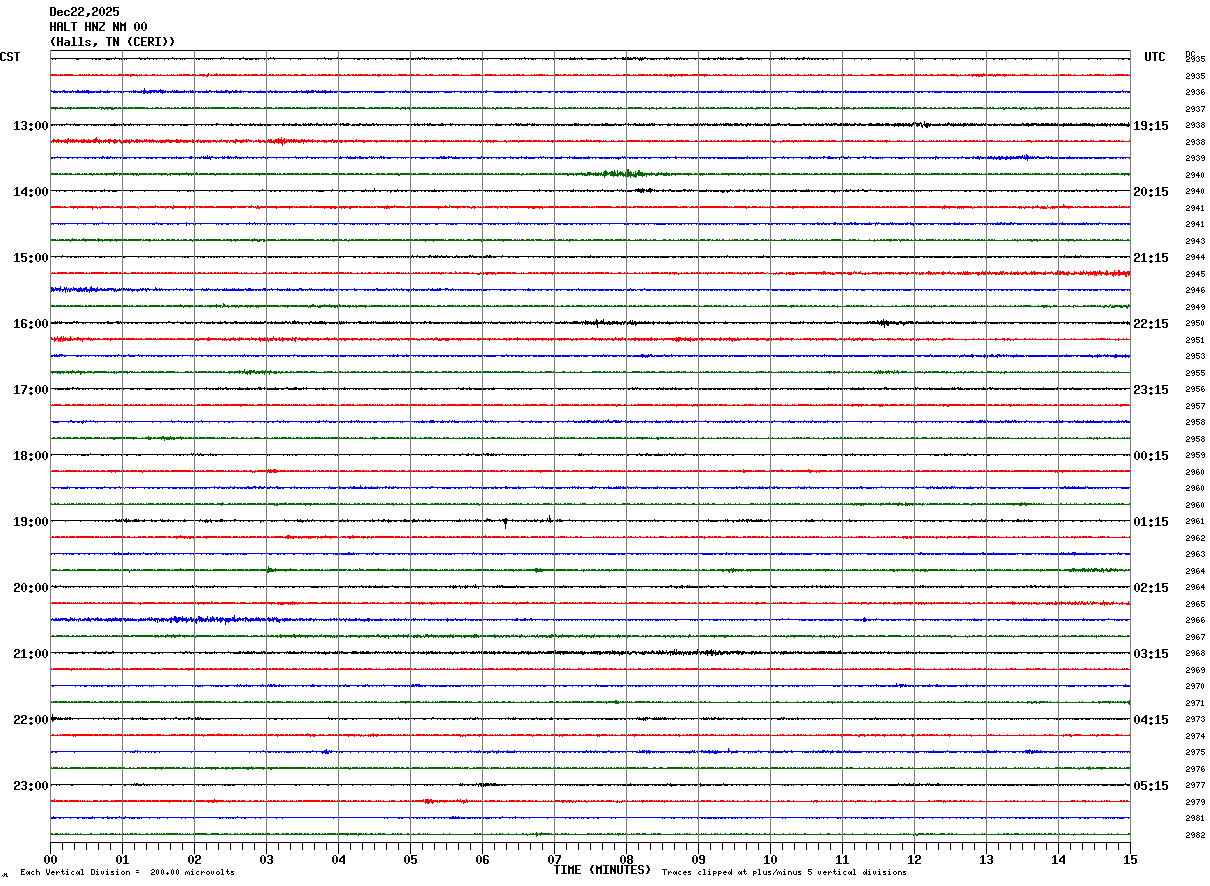Click the date text 'Dec22,2025'
Image resolution: width=1210 pixels, height=886 pixels.
click(x=84, y=12)
